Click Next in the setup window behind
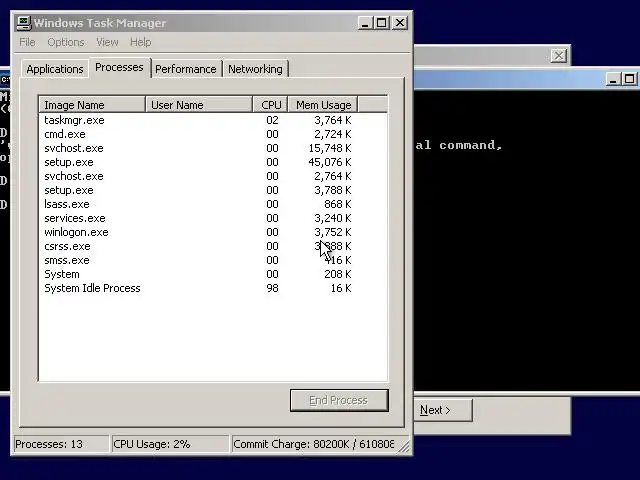The image size is (640, 480). [x=443, y=410]
